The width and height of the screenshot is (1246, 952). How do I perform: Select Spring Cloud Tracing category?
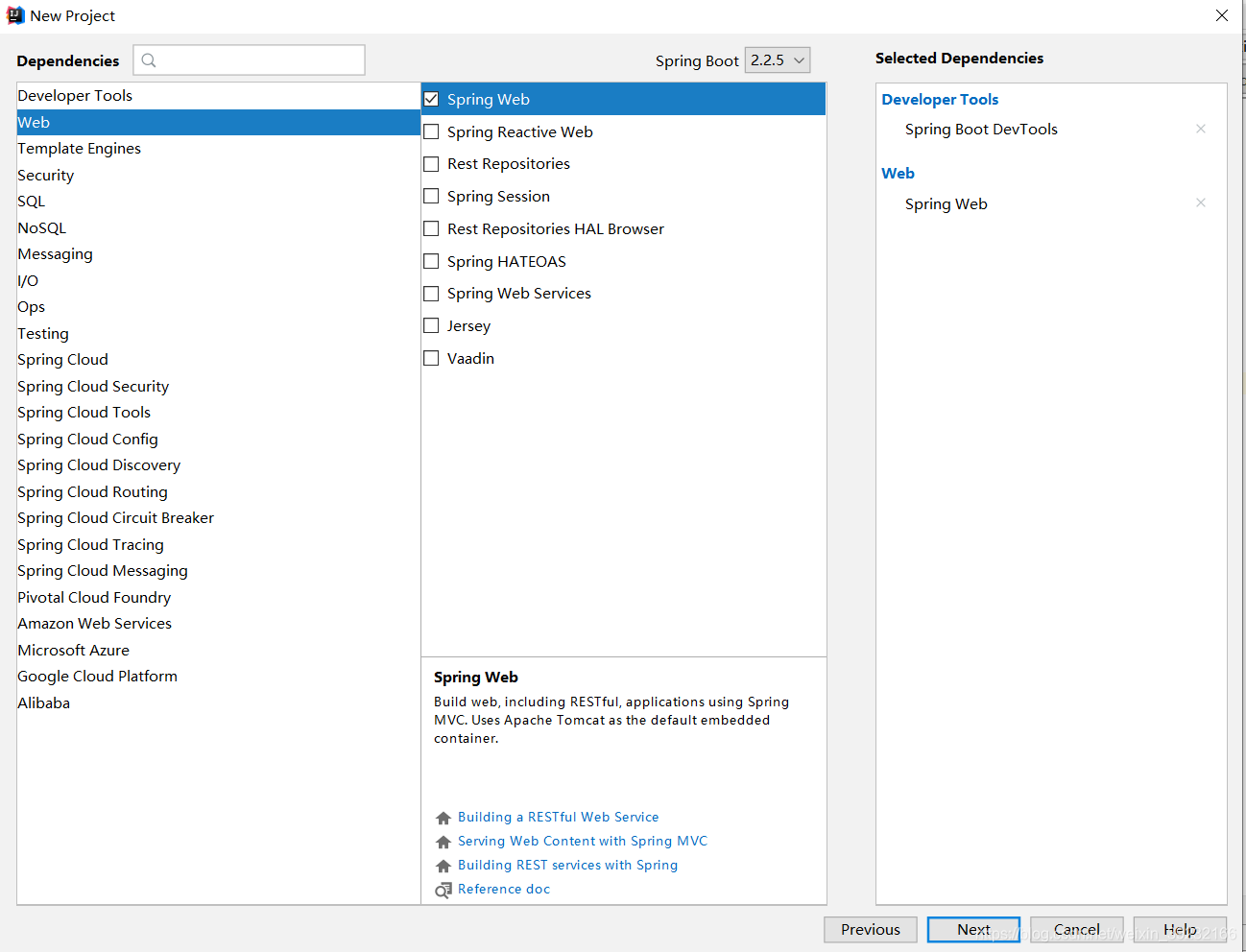(x=219, y=544)
